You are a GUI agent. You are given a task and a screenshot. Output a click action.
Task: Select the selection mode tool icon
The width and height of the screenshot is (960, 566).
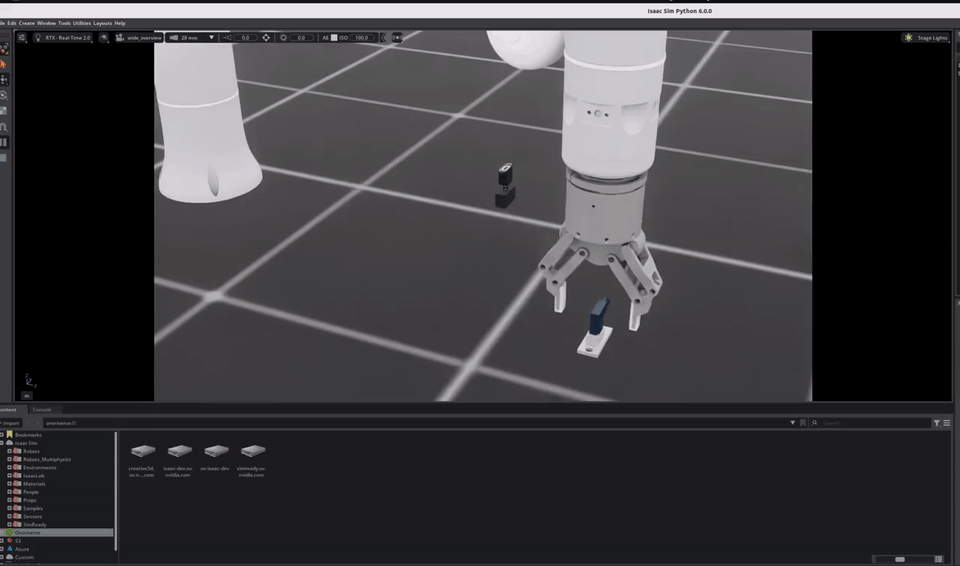click(4, 49)
